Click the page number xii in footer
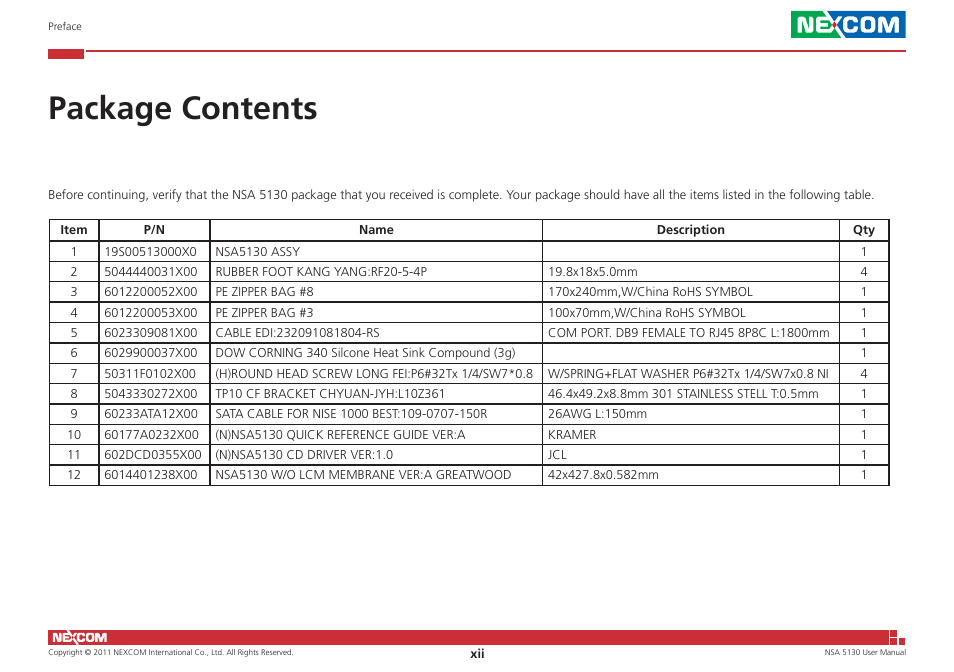Screen dimensions: 954x672 click(477, 654)
